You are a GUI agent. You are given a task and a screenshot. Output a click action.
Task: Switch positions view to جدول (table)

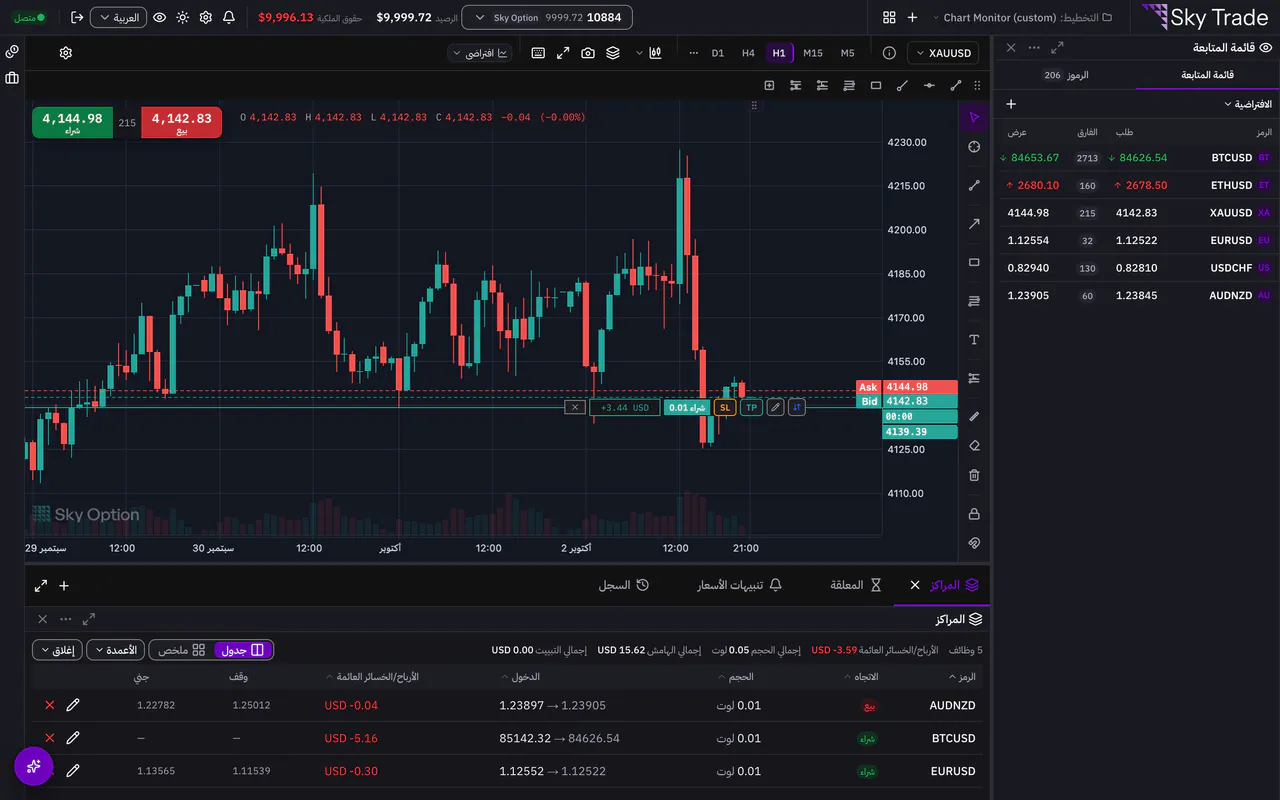click(243, 650)
